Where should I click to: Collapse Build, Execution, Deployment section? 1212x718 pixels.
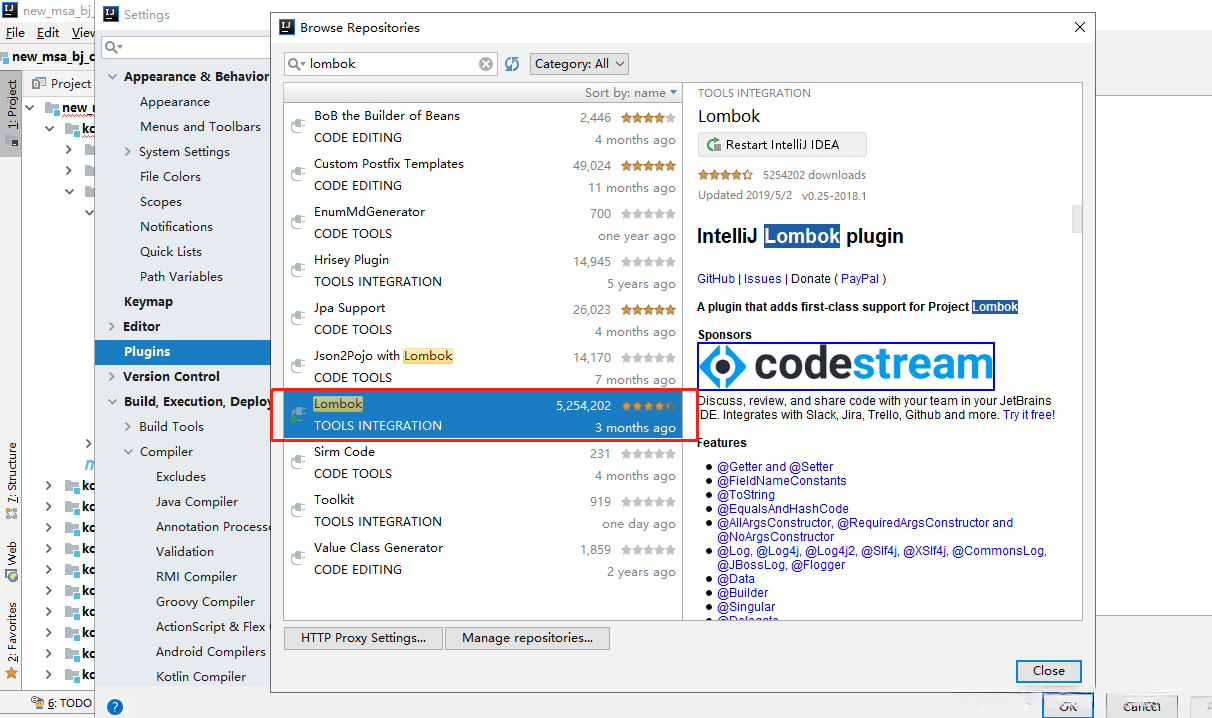click(x=111, y=402)
